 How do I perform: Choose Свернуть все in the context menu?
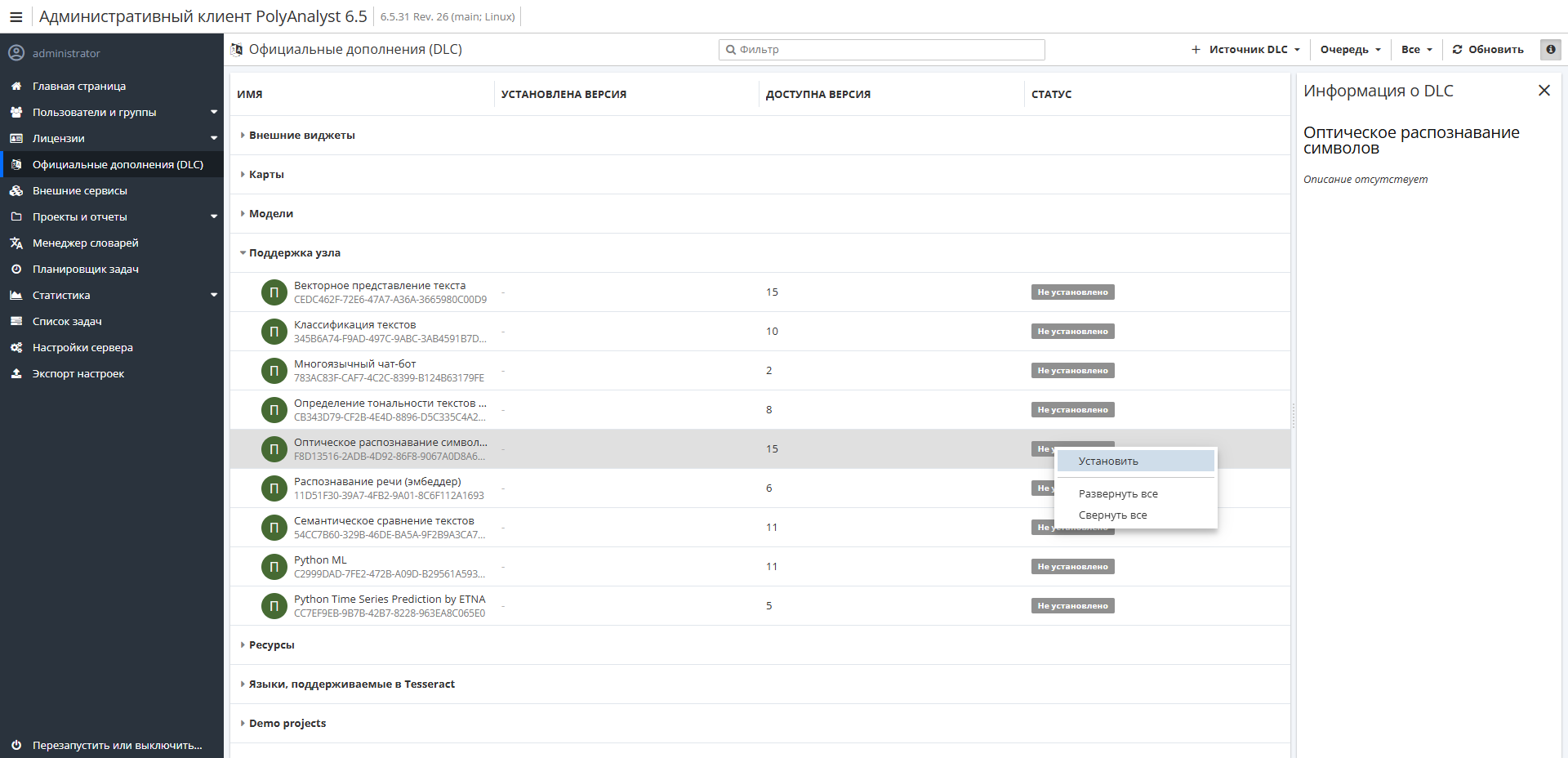[x=1135, y=515]
